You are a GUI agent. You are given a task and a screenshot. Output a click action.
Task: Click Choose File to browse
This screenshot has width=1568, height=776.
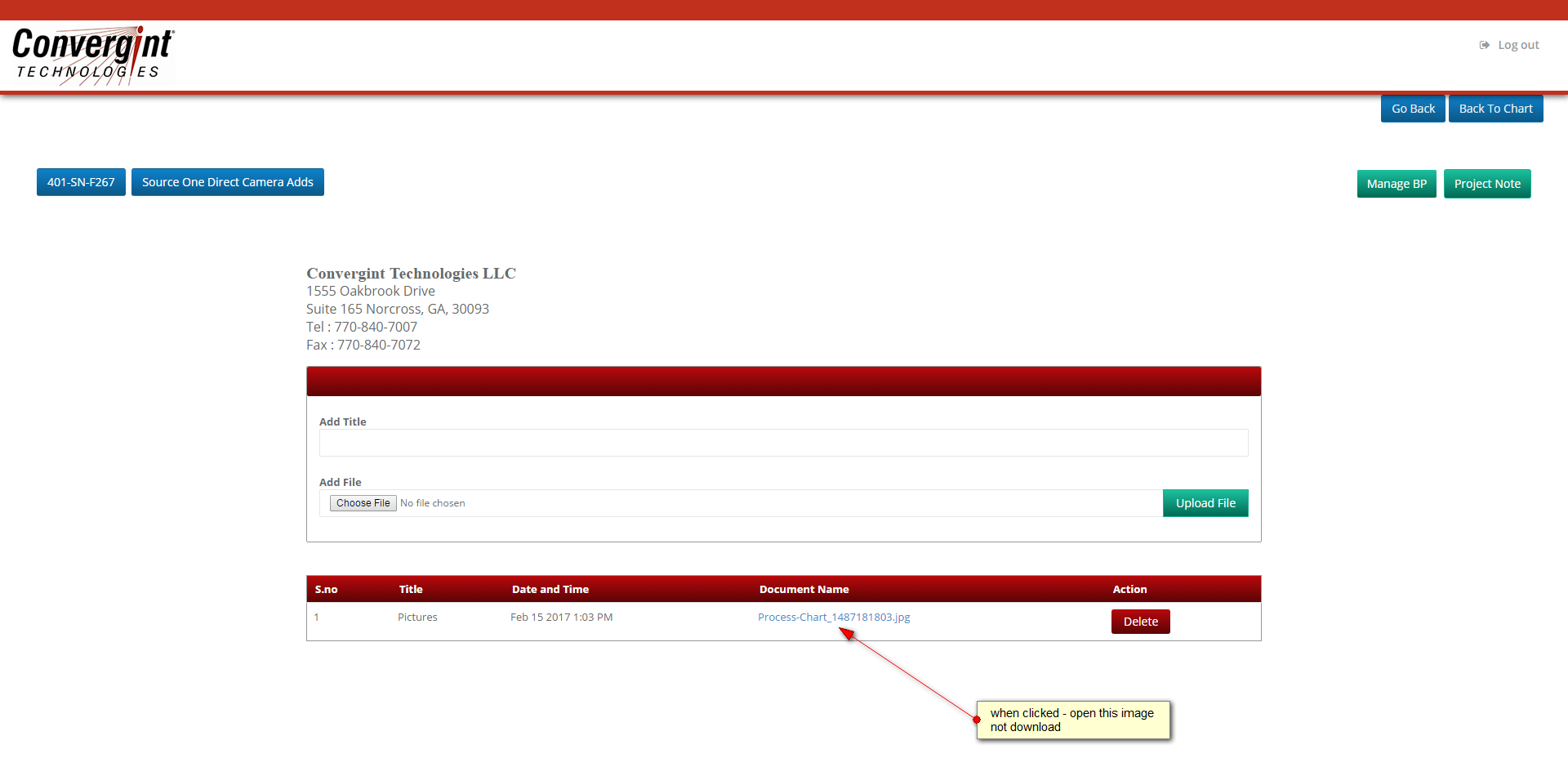click(363, 503)
